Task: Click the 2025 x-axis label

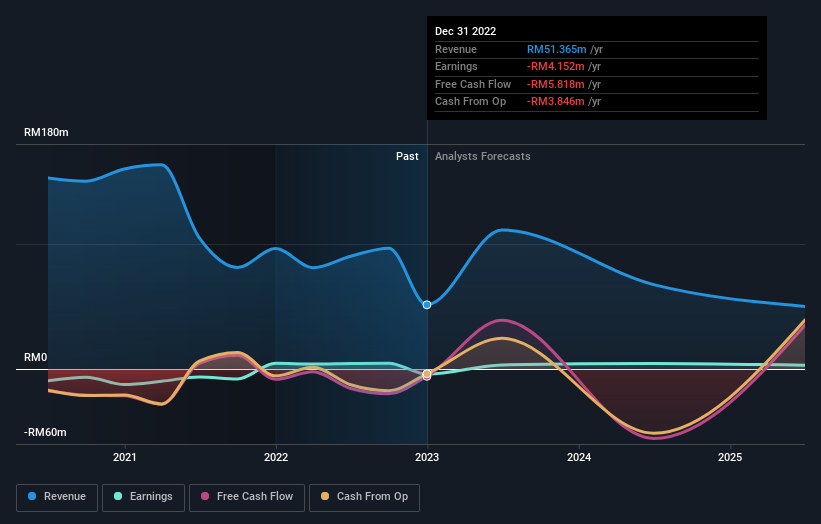Action: coord(730,457)
